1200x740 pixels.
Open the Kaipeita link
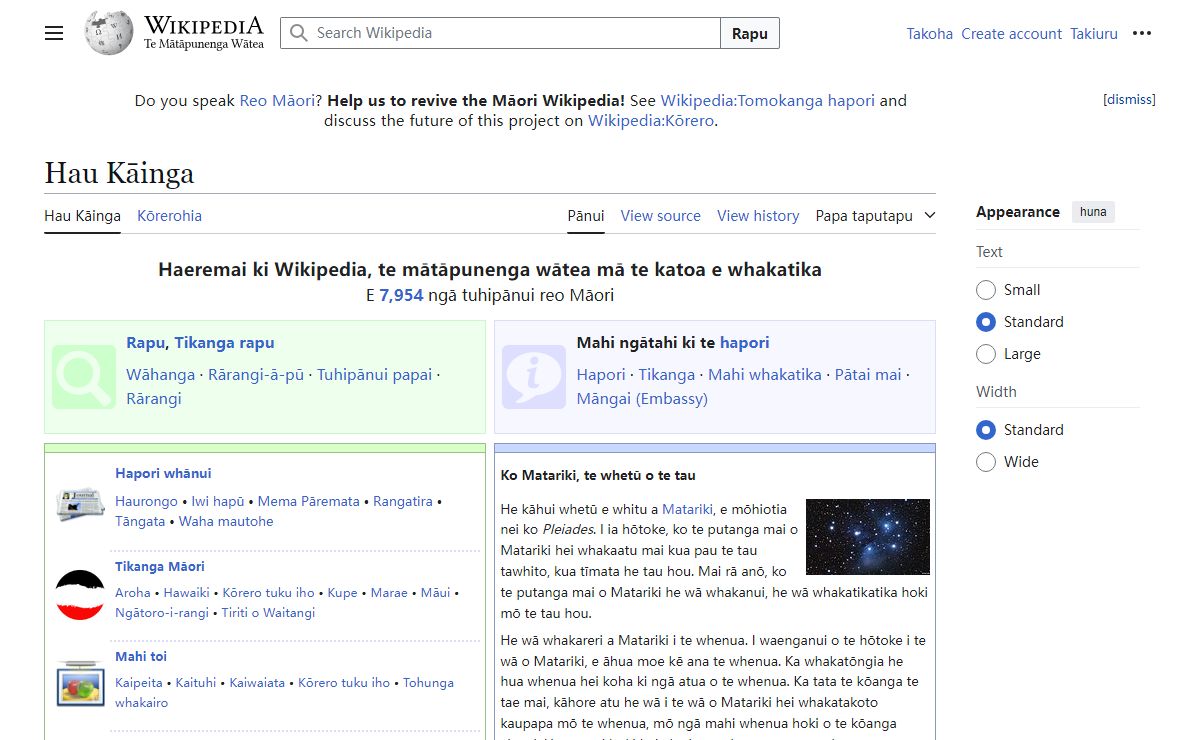click(139, 682)
